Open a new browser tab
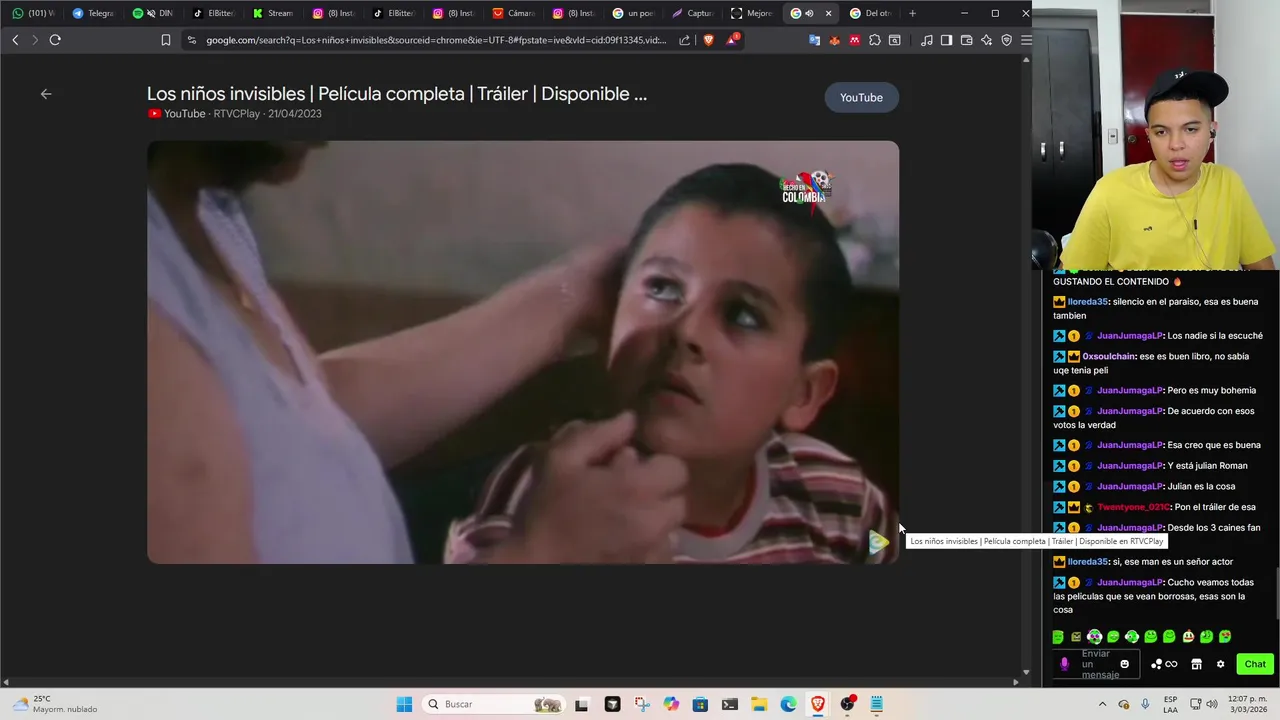 912,13
